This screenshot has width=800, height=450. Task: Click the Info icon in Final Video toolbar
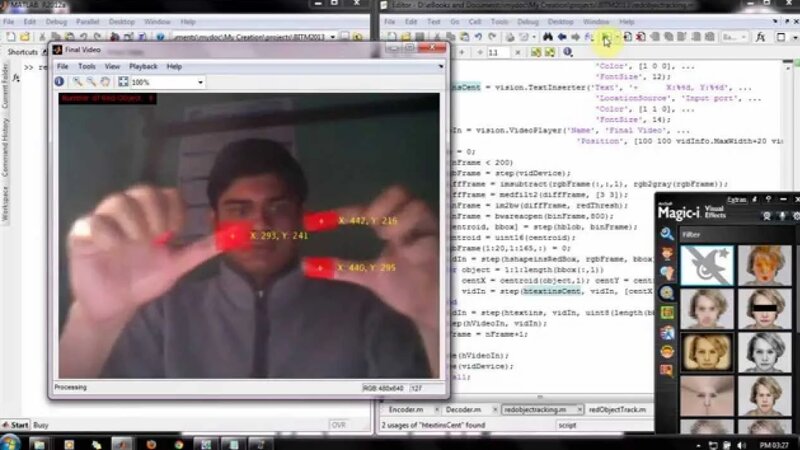point(59,82)
